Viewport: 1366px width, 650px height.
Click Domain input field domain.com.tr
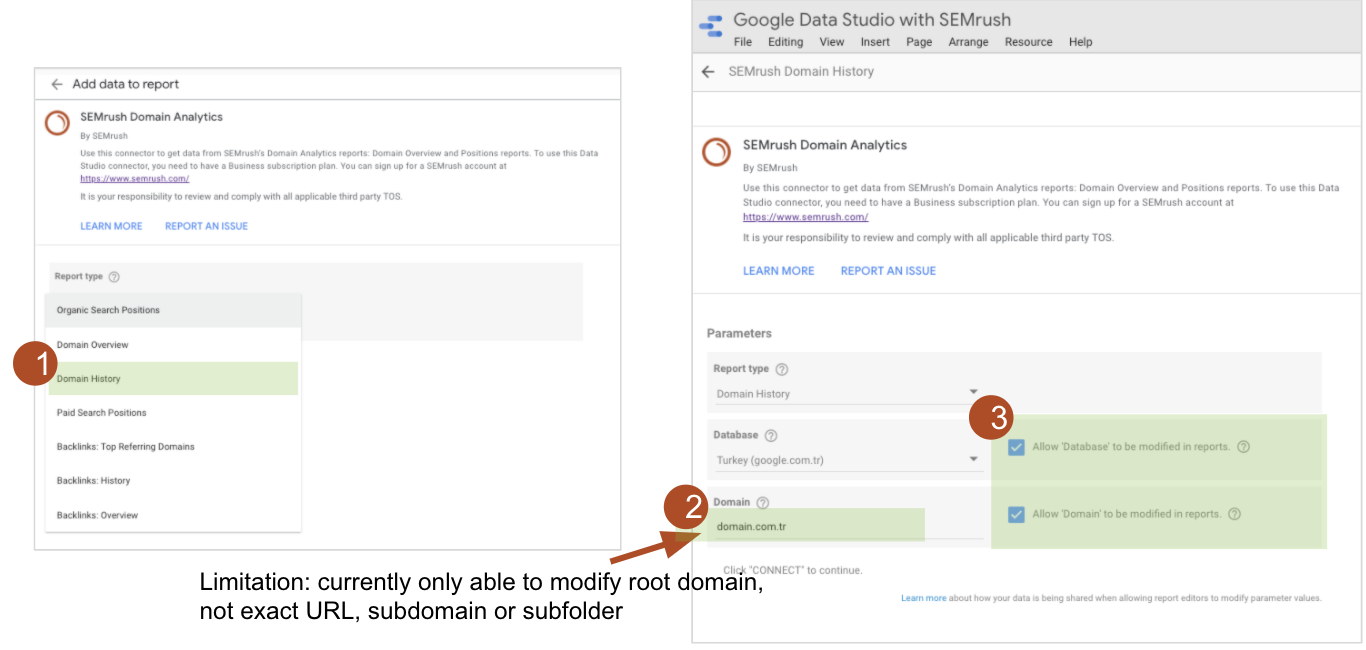pyautogui.click(x=850, y=526)
